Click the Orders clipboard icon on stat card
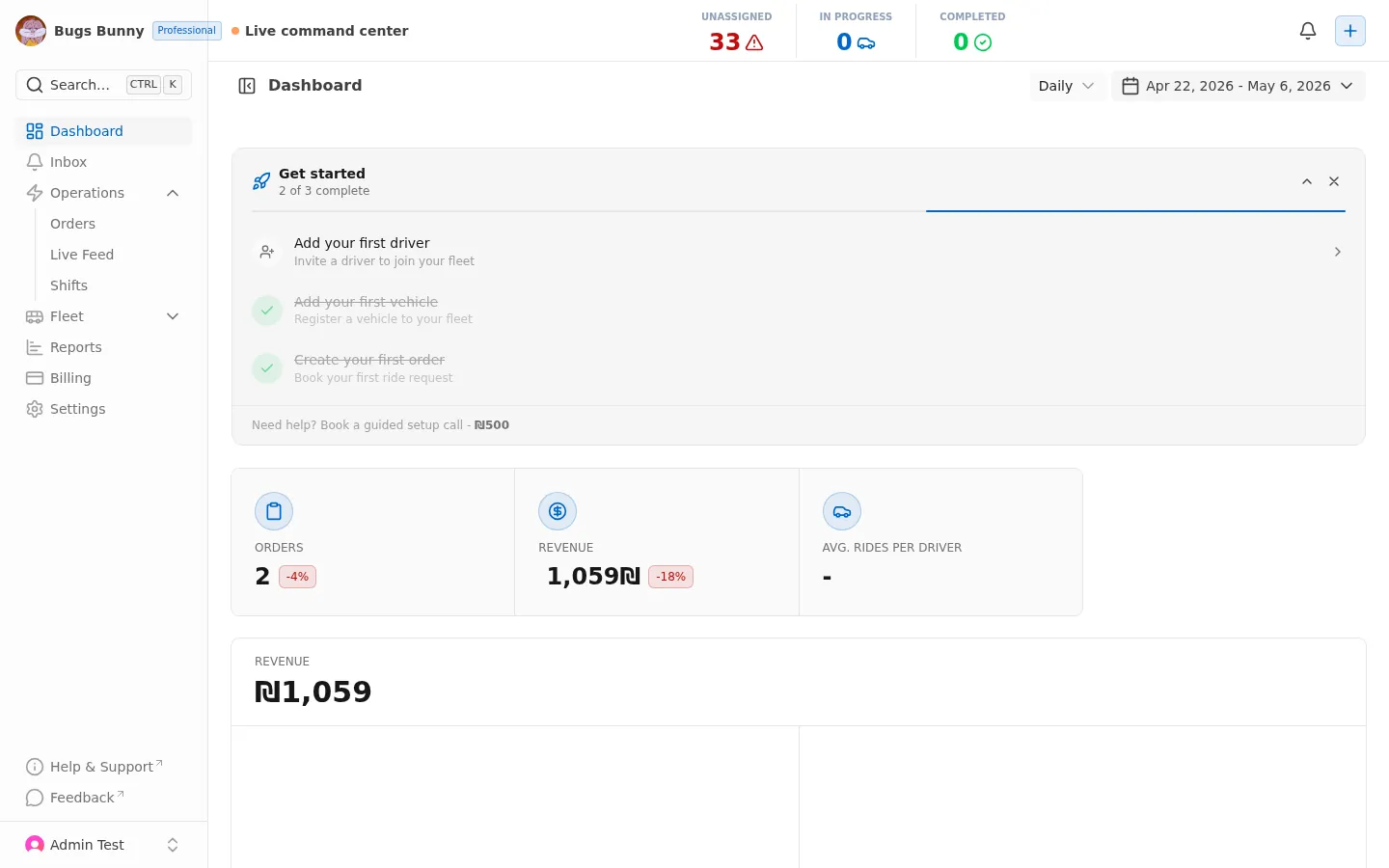The width and height of the screenshot is (1389, 868). (x=274, y=511)
